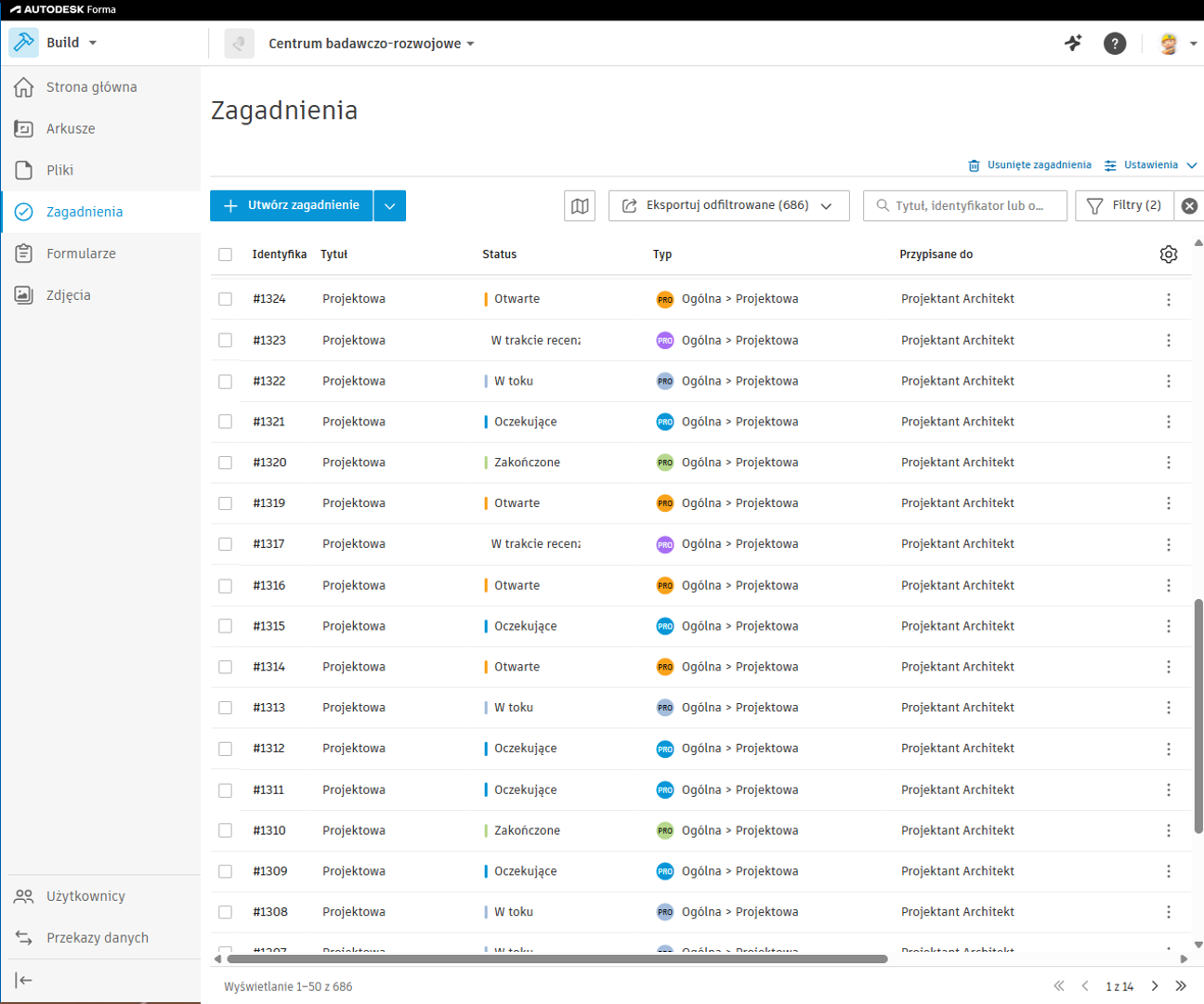Check the box for issue #1324
Screen dimensions: 1204x1004
[x=225, y=299]
